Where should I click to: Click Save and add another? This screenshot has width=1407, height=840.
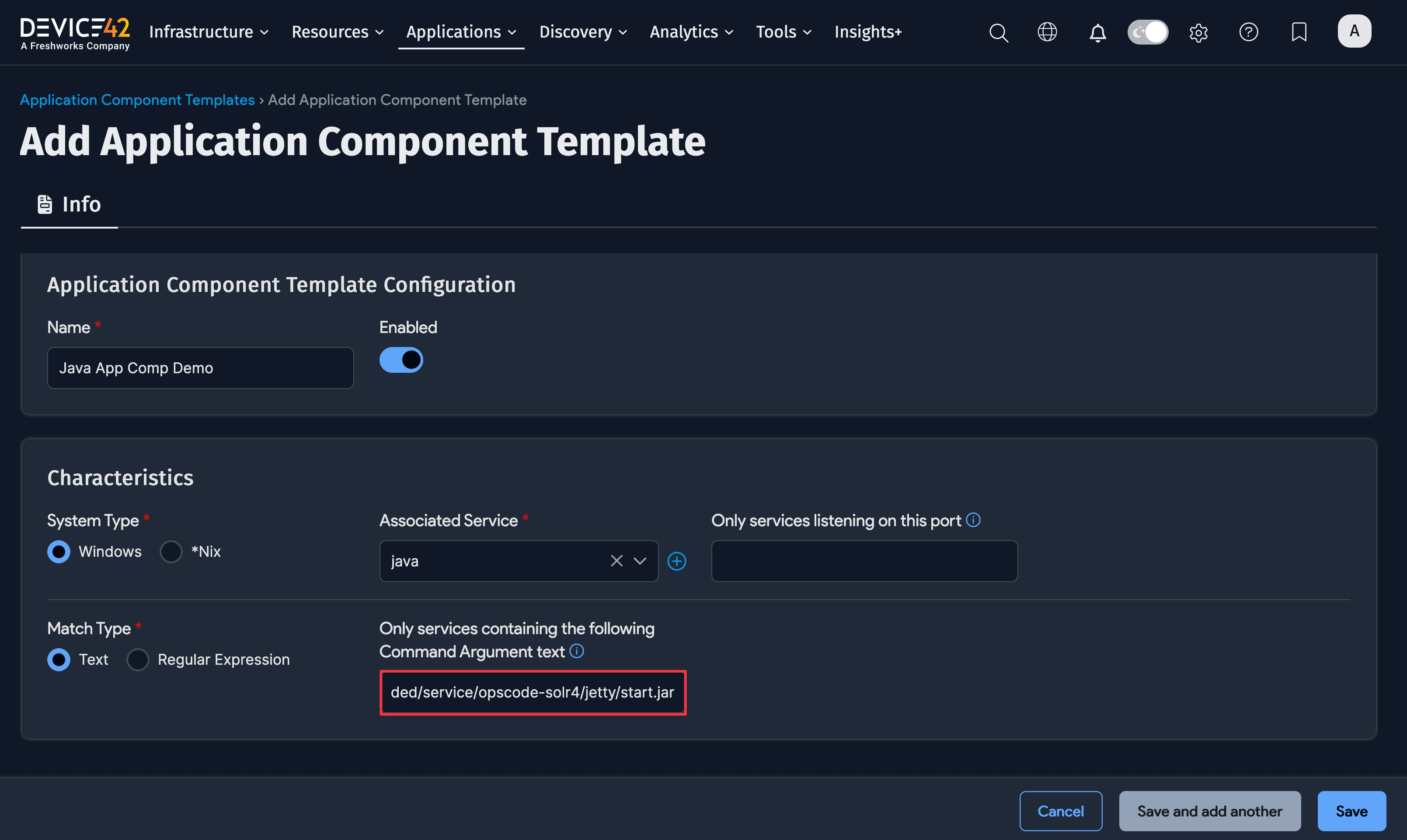(x=1209, y=811)
